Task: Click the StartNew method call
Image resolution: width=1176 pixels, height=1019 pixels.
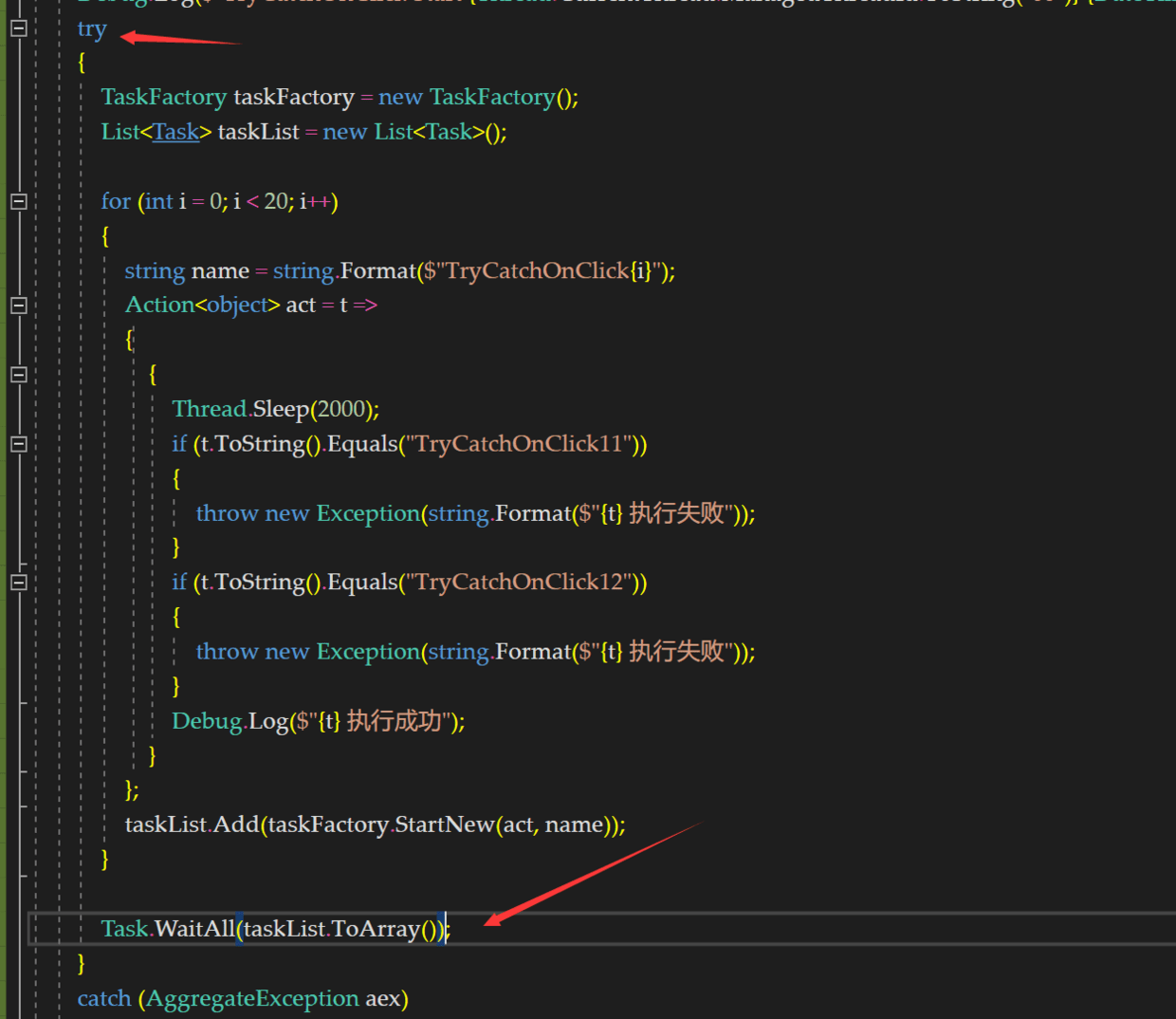Action: (x=444, y=824)
